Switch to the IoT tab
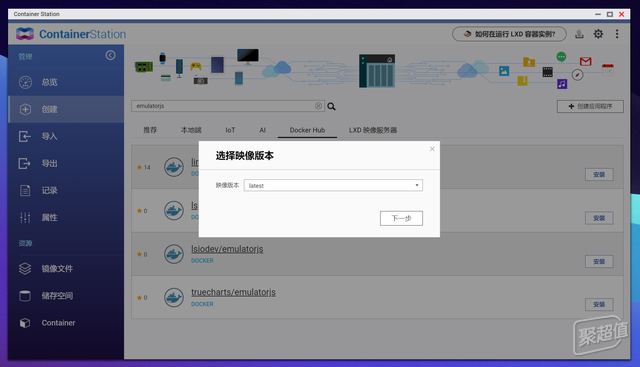The height and width of the screenshot is (367, 640). (230, 130)
